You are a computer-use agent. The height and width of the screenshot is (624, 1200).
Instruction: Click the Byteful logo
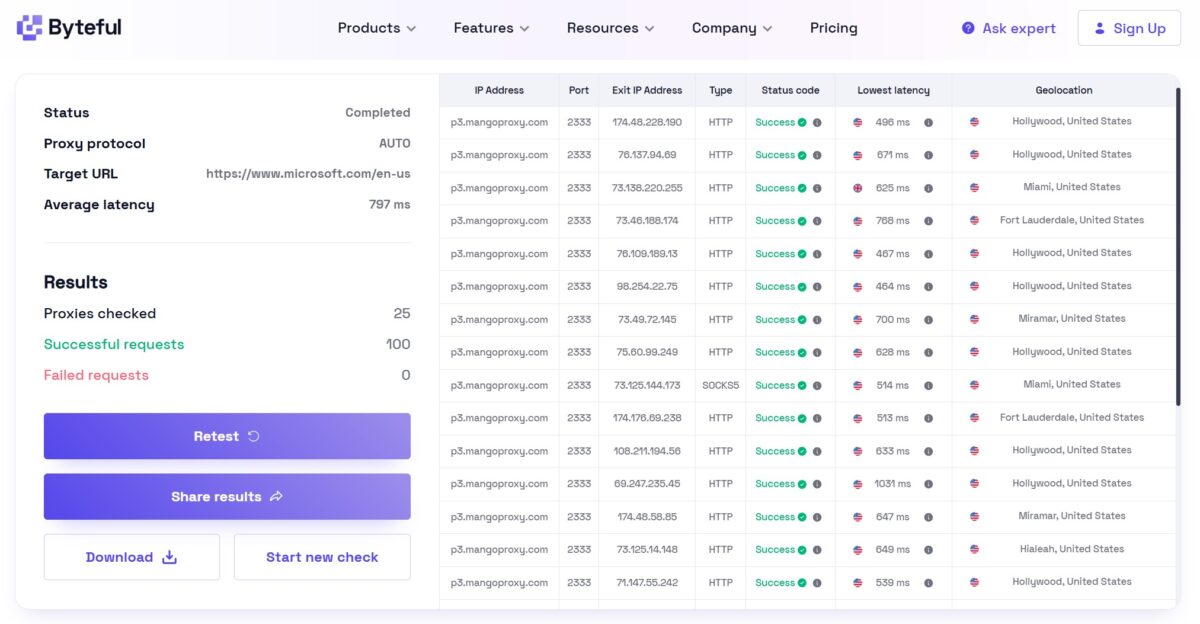click(69, 28)
